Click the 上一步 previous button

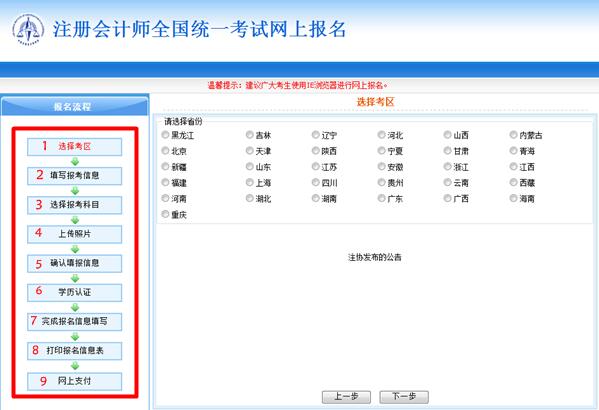(346, 397)
